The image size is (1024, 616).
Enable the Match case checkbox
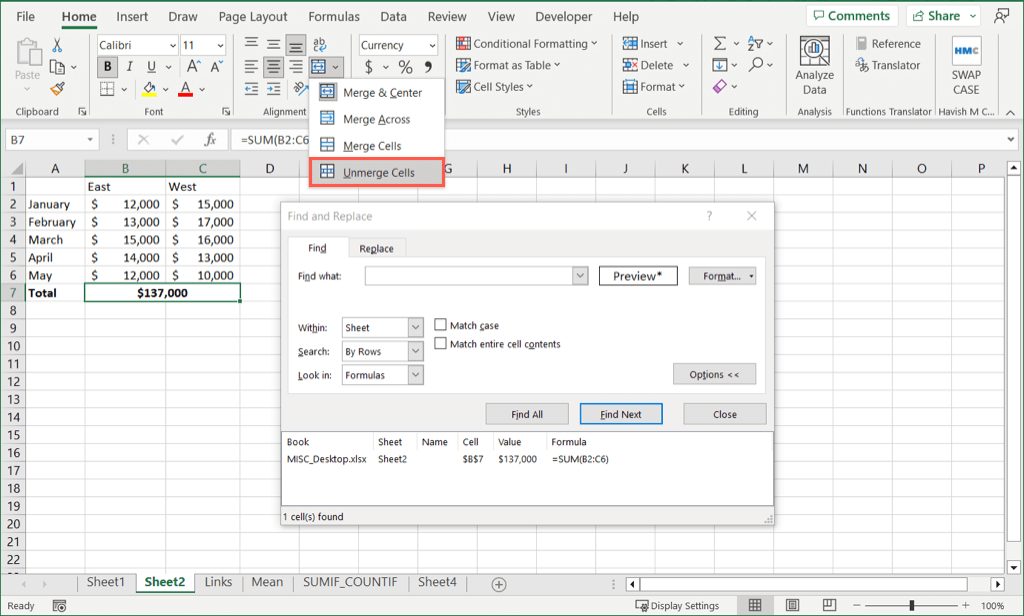point(441,325)
